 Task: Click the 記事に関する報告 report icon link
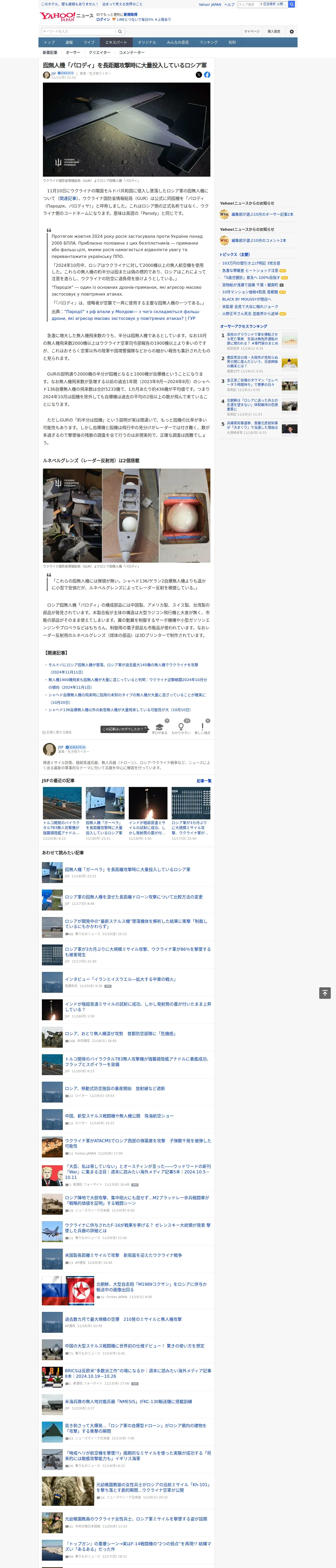point(57,732)
